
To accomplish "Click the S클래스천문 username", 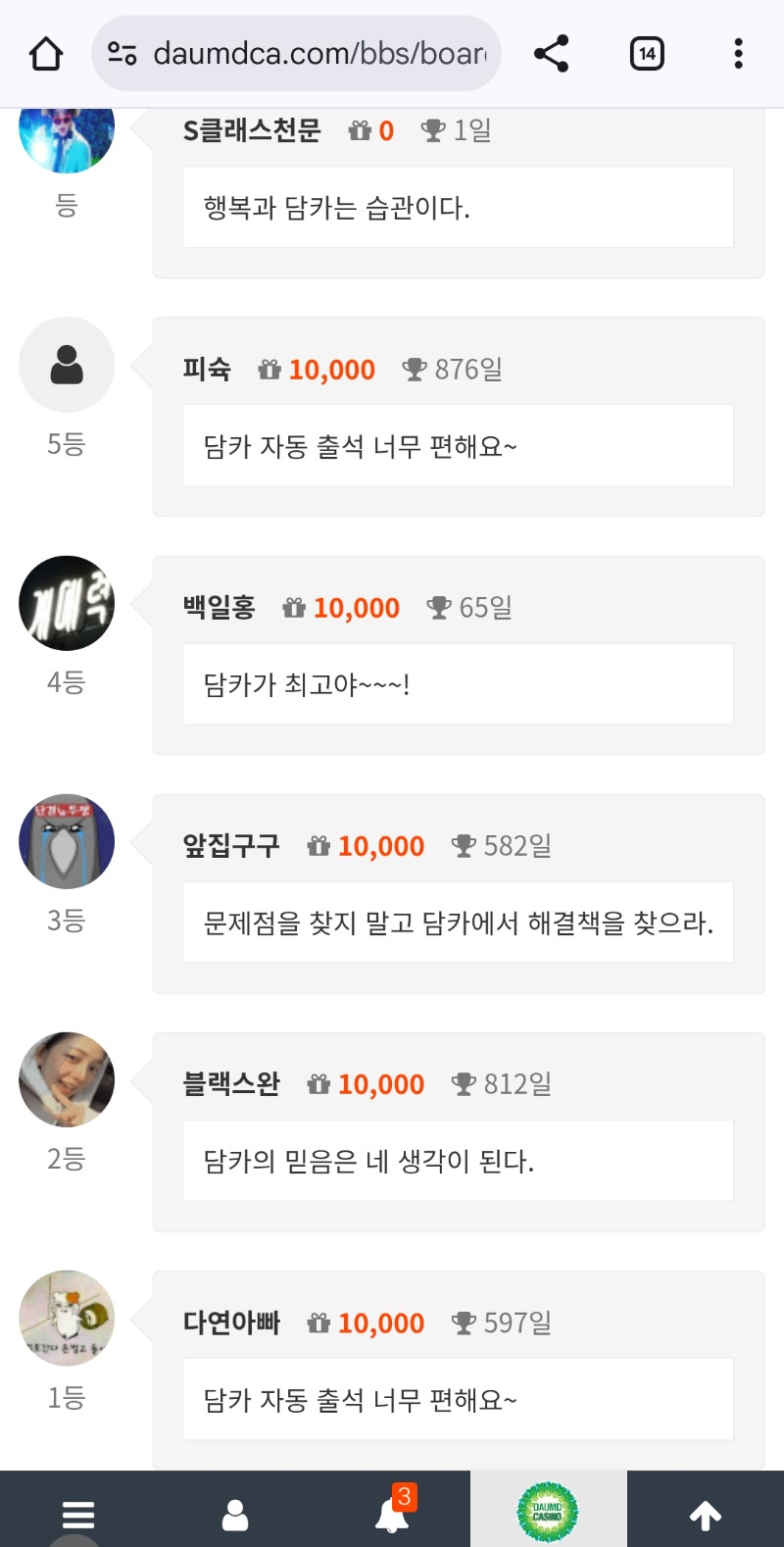I will point(252,130).
